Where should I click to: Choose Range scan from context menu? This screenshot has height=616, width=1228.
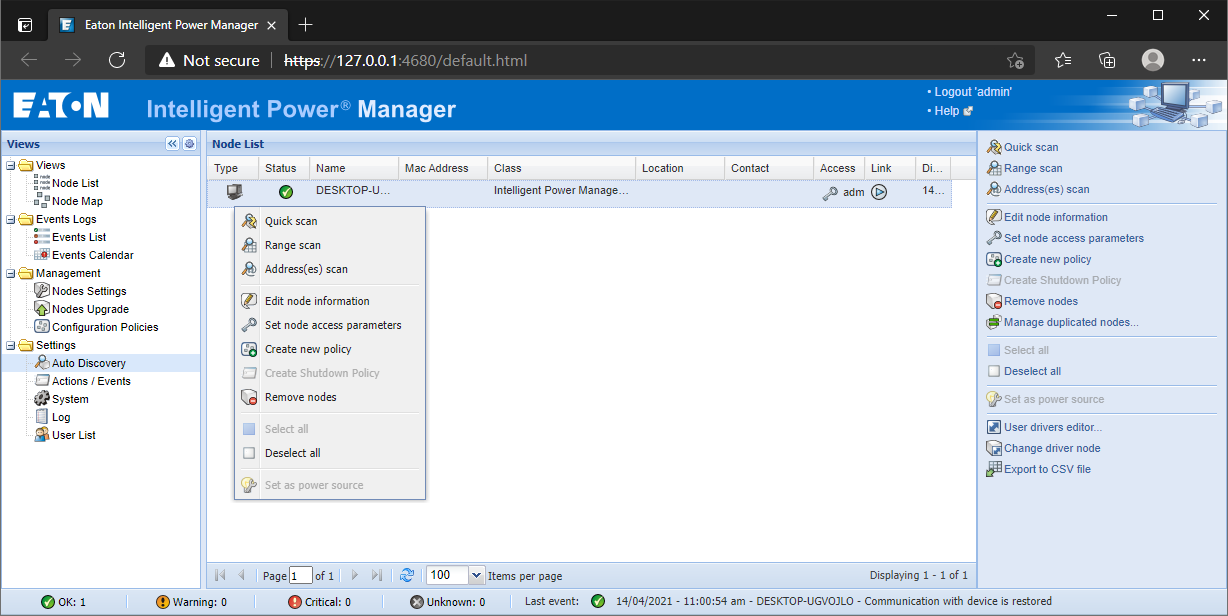[x=330, y=245]
